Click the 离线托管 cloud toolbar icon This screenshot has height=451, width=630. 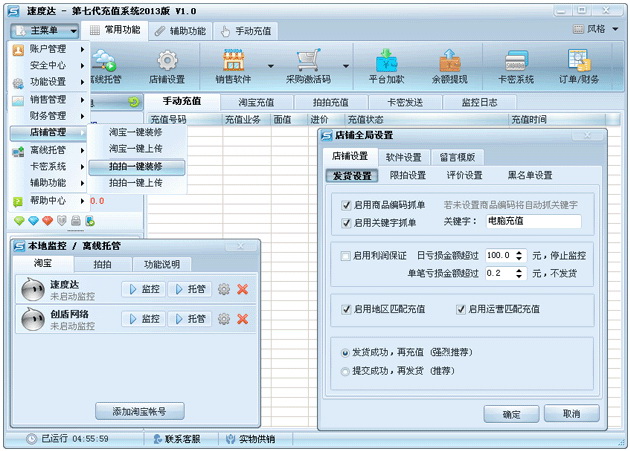point(104,60)
